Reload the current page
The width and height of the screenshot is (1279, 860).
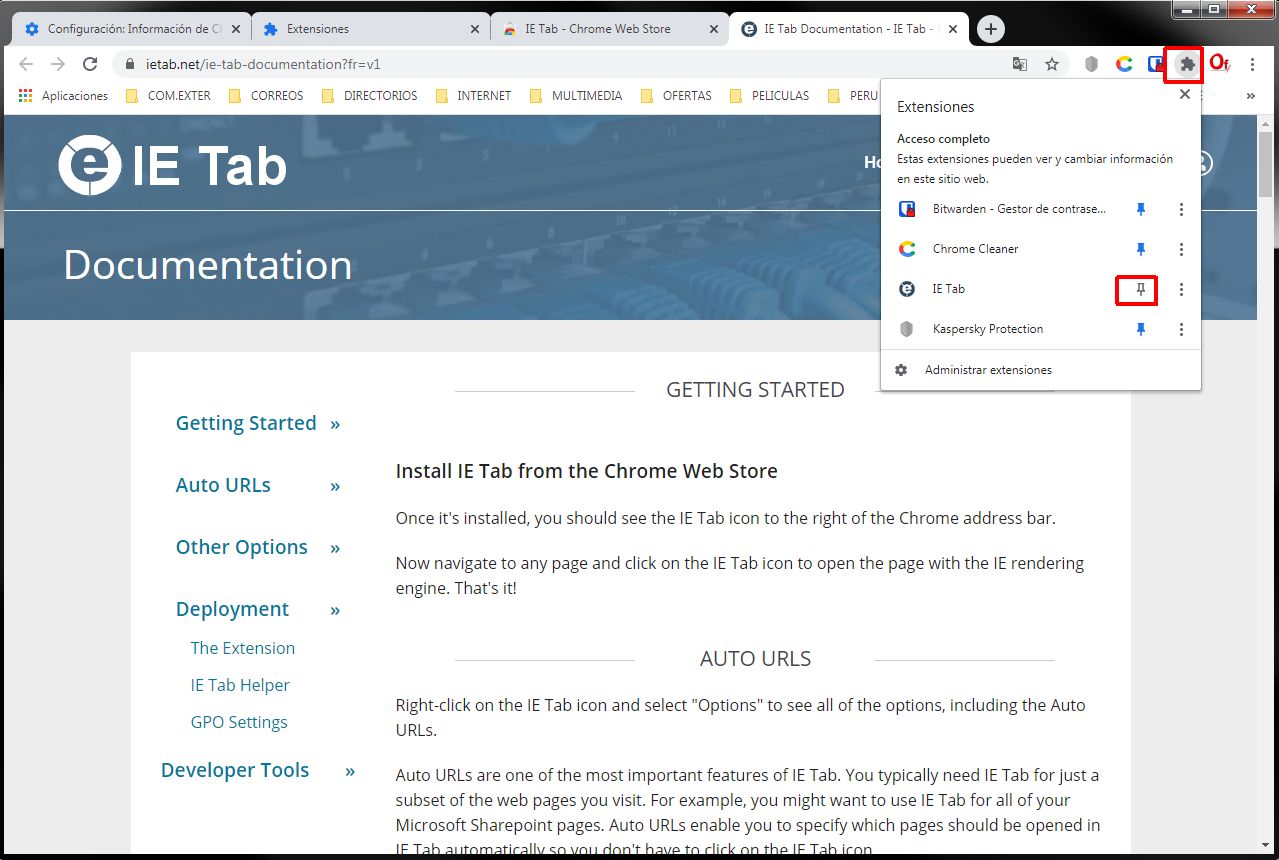[x=90, y=64]
